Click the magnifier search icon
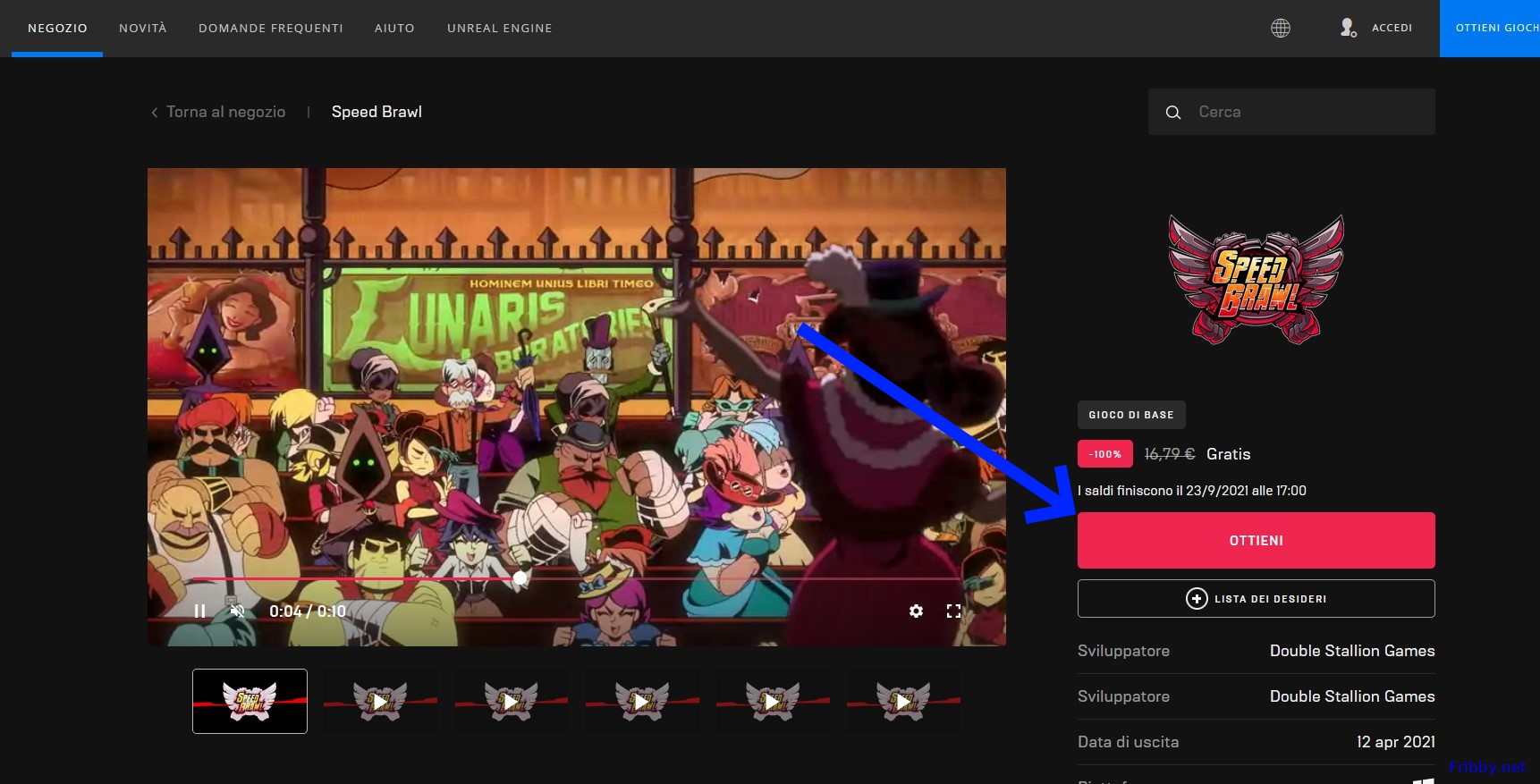This screenshot has height=784, width=1540. click(1173, 113)
